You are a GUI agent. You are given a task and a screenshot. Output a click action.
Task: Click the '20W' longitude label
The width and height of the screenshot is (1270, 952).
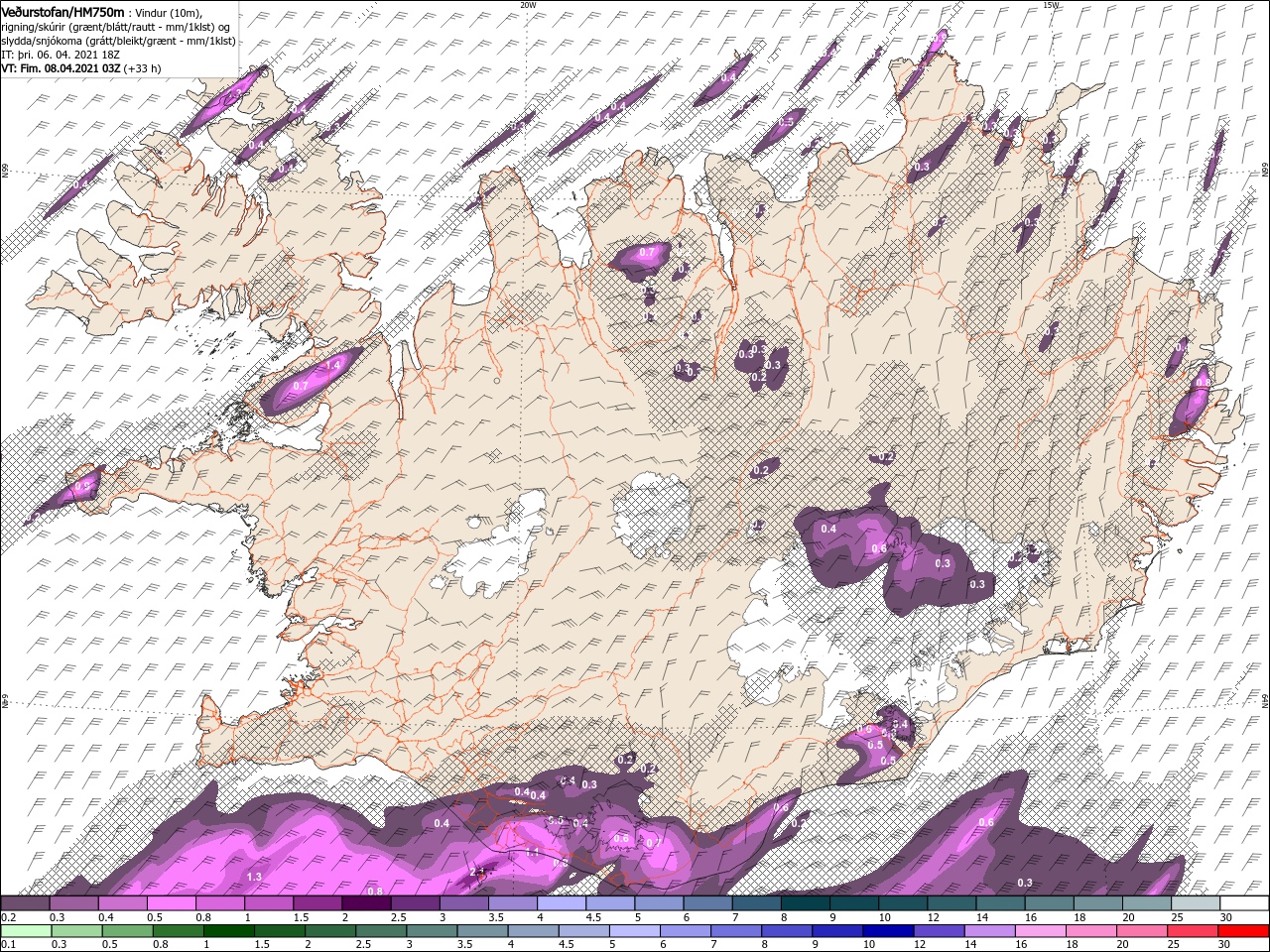pyautogui.click(x=528, y=5)
